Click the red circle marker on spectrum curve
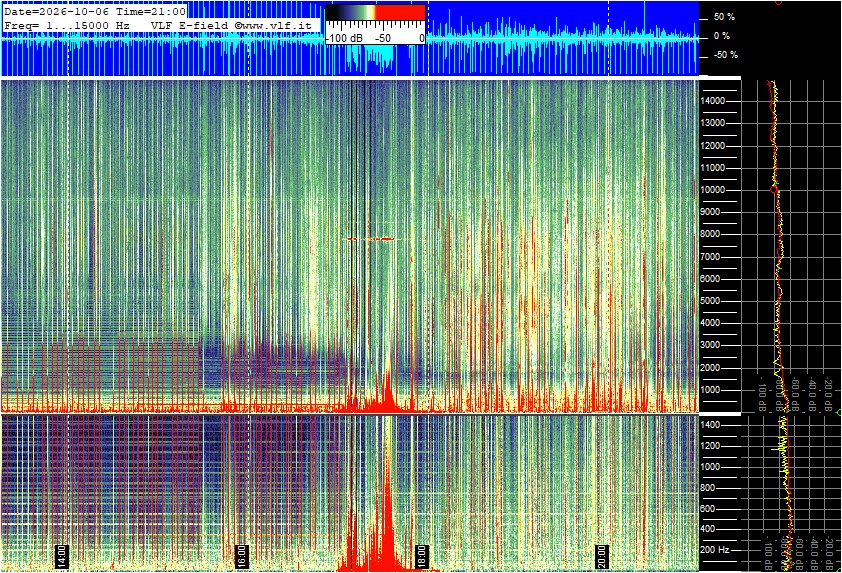 [774, 190]
